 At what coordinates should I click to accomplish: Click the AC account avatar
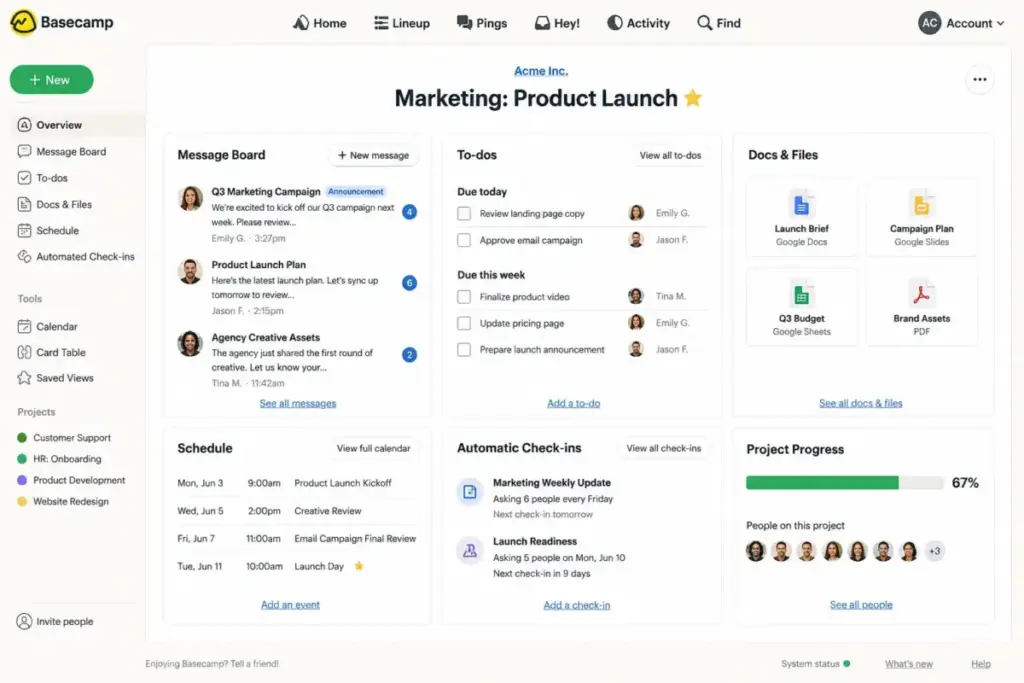(x=929, y=23)
